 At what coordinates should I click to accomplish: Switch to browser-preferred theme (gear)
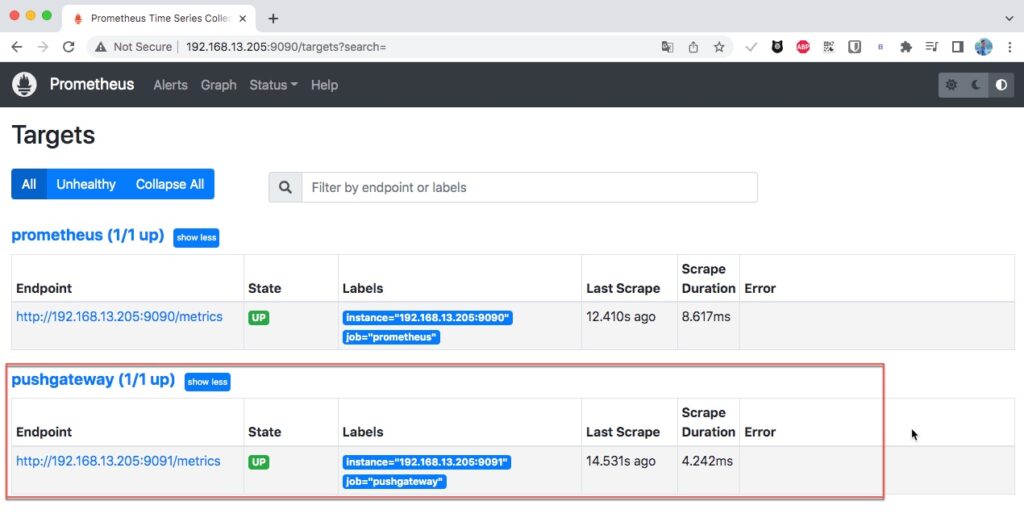point(952,85)
